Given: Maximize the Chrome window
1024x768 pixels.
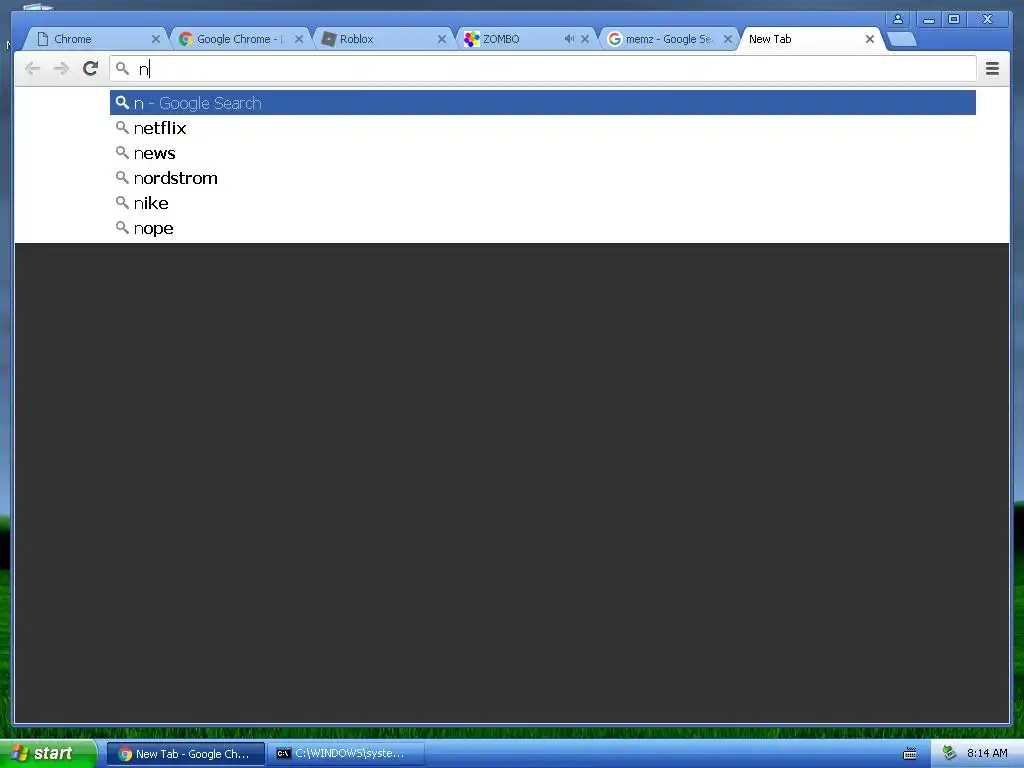Looking at the screenshot, I should point(954,19).
